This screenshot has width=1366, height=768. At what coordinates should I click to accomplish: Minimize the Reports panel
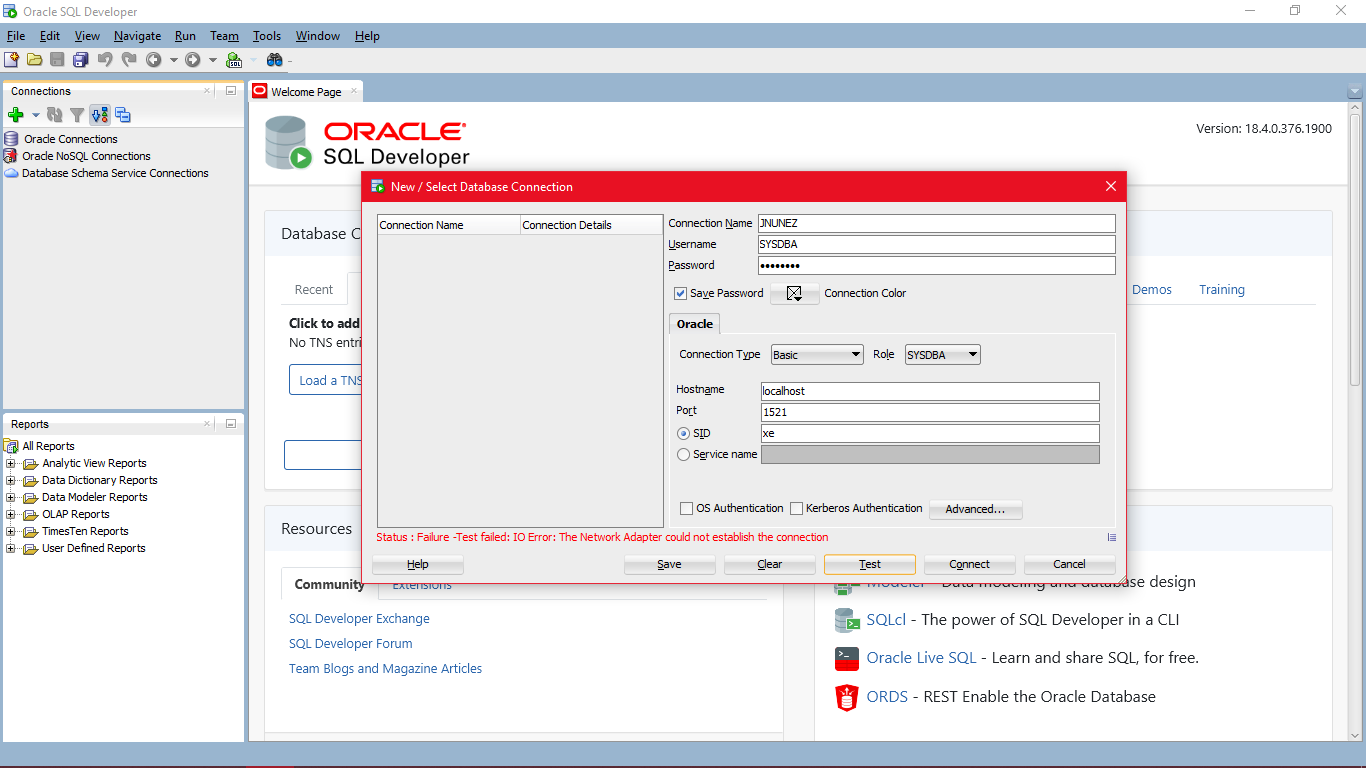click(x=231, y=423)
